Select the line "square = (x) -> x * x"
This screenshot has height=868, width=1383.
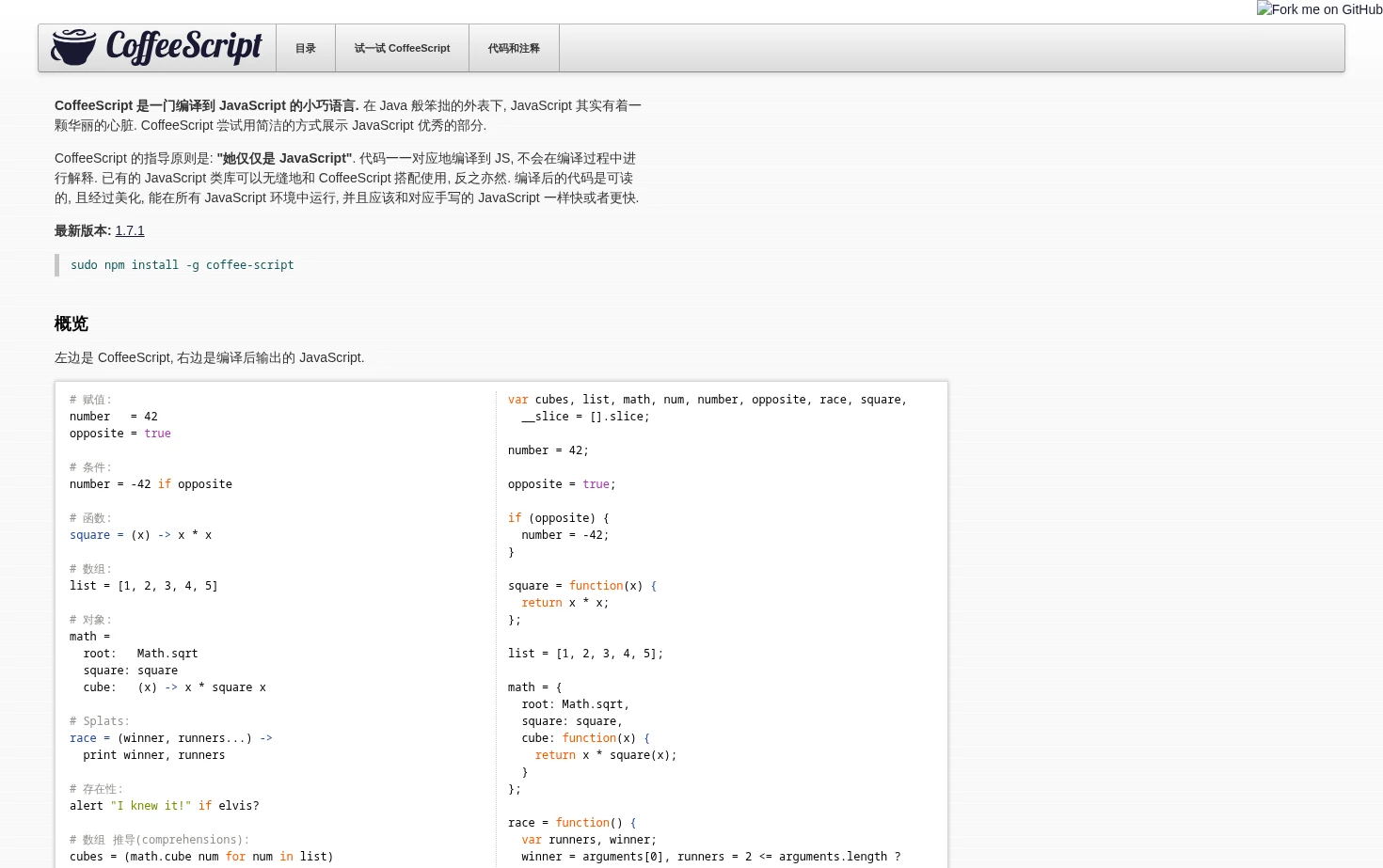140,535
